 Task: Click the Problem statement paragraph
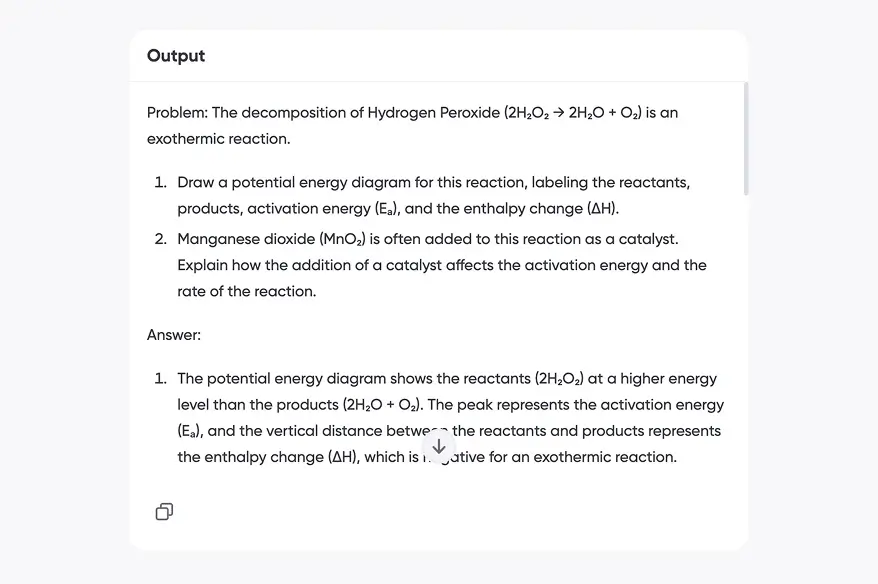(412, 125)
